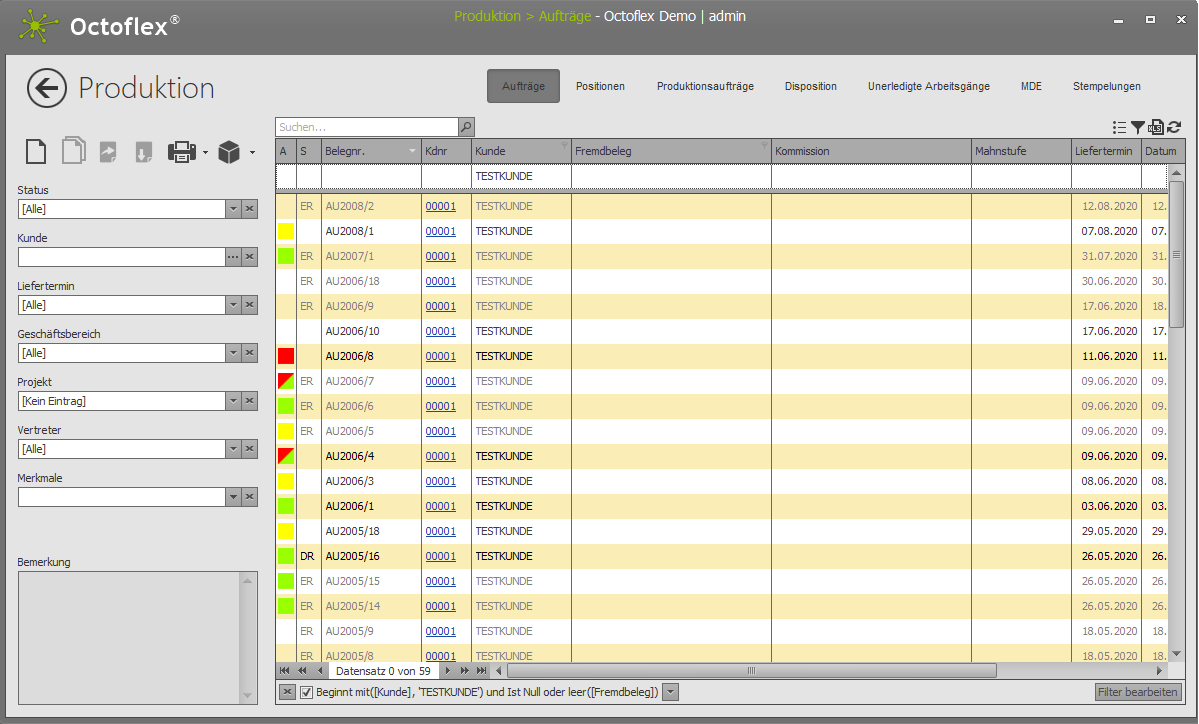Expand the Vertreter combo box
Image resolution: width=1199 pixels, height=724 pixels.
[233, 449]
